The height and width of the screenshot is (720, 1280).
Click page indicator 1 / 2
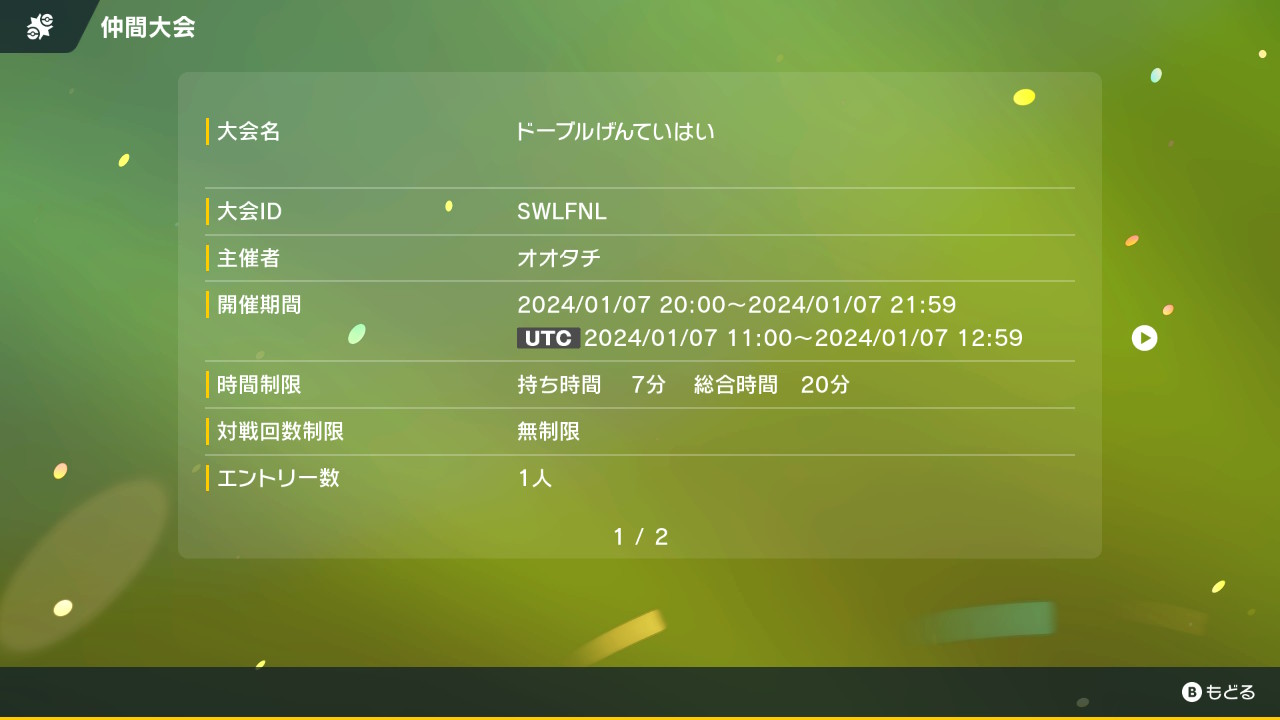(x=640, y=537)
